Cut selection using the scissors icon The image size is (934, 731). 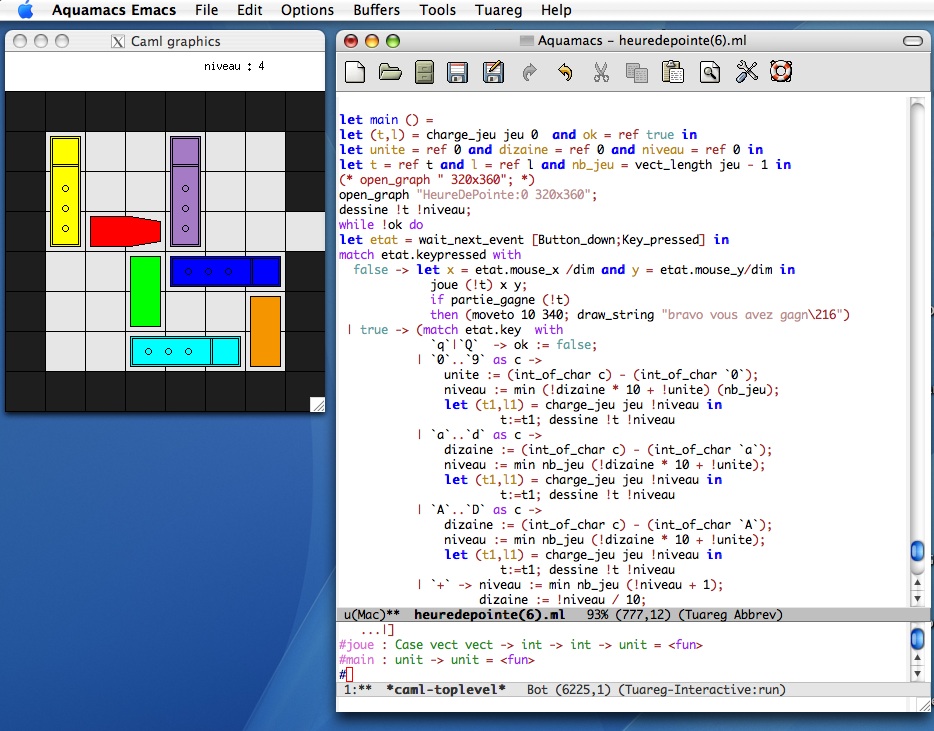coord(601,72)
